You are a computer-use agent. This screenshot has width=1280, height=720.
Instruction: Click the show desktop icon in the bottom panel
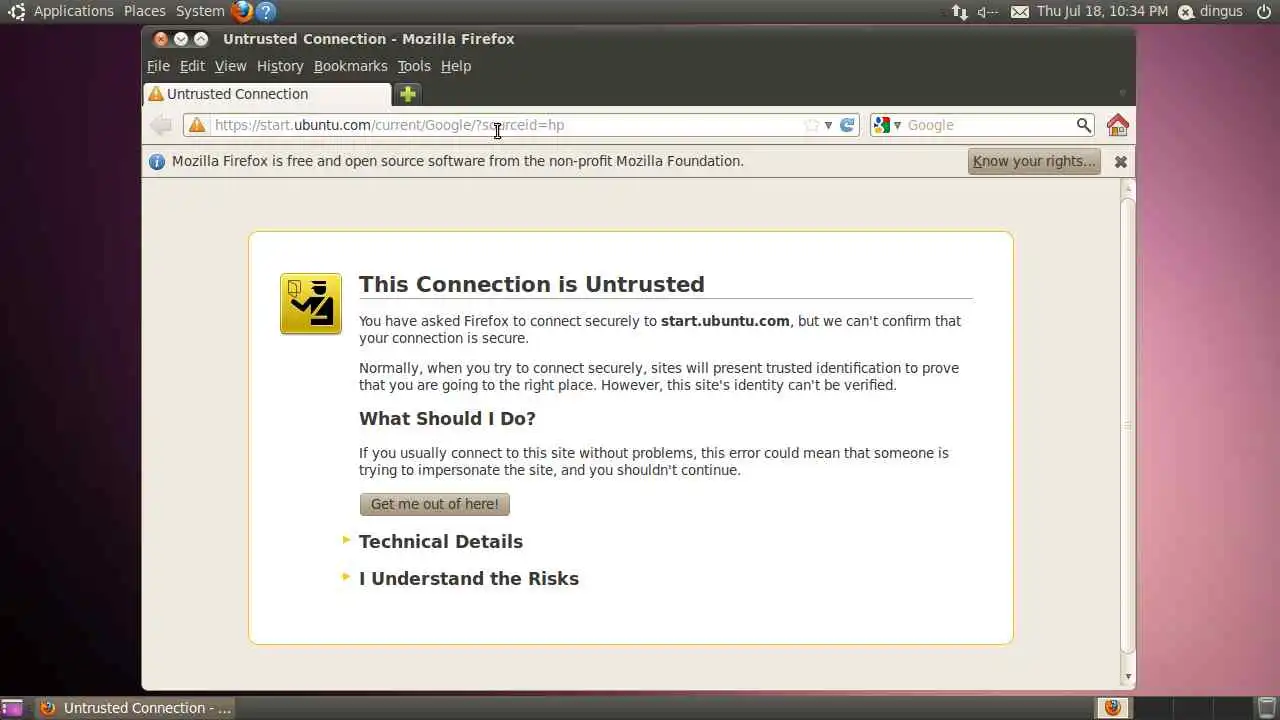[x=12, y=708]
